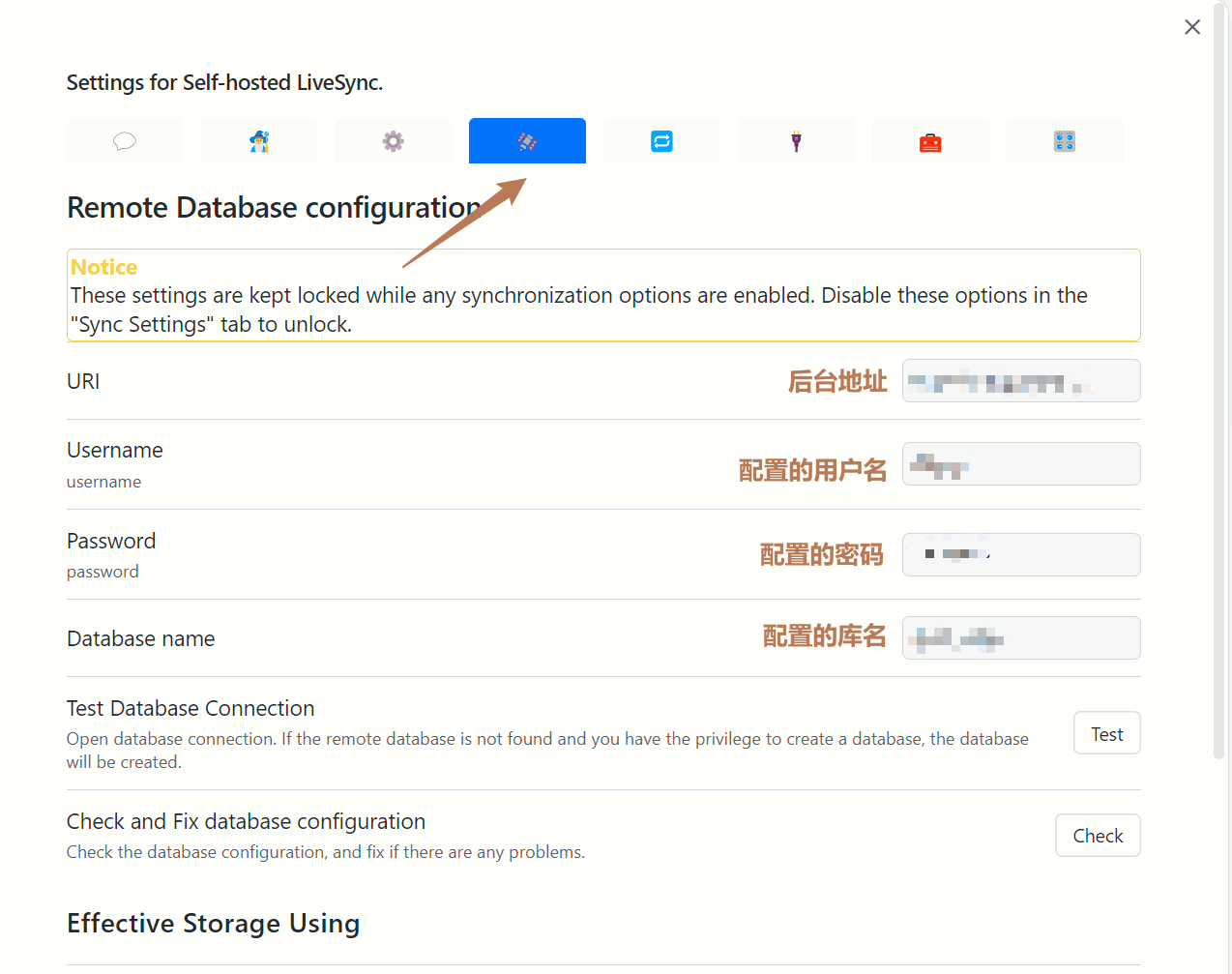1232x974 pixels.
Task: Test the database connection
Action: (x=1107, y=733)
